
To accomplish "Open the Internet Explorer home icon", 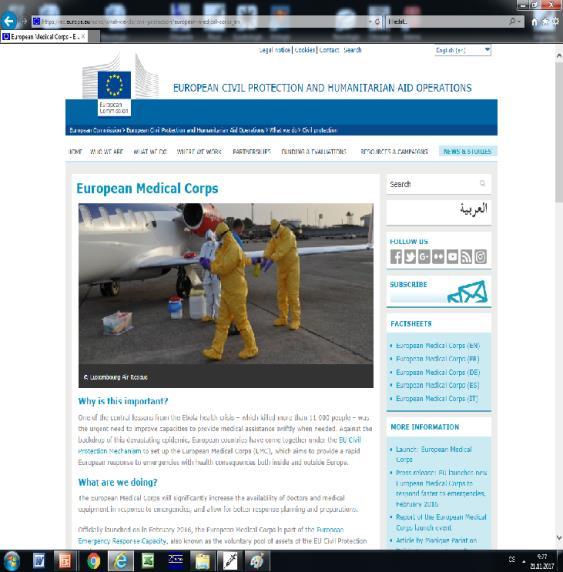I will [x=535, y=22].
